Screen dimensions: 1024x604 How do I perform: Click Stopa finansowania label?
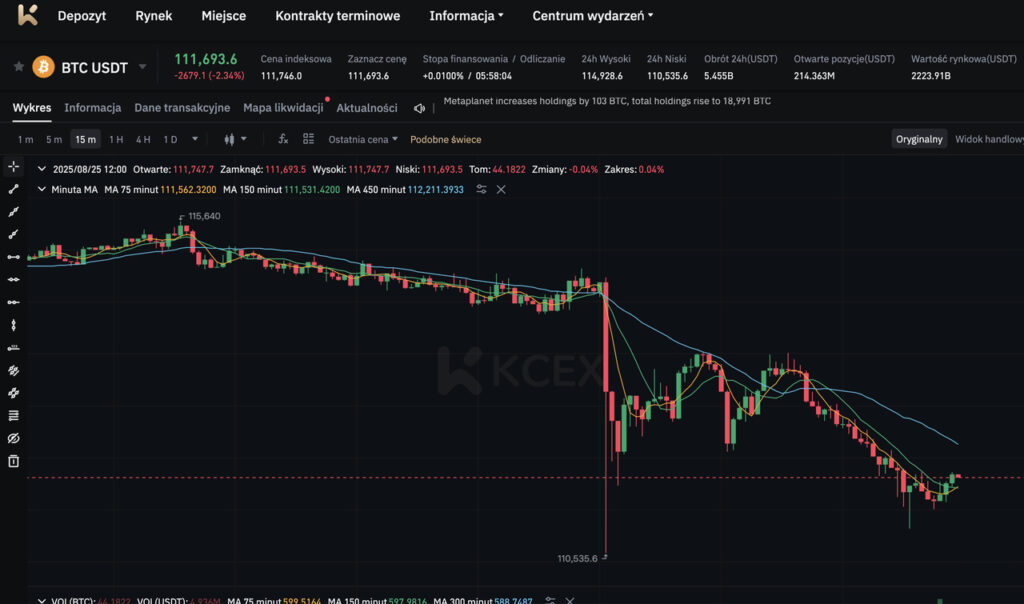click(x=464, y=59)
